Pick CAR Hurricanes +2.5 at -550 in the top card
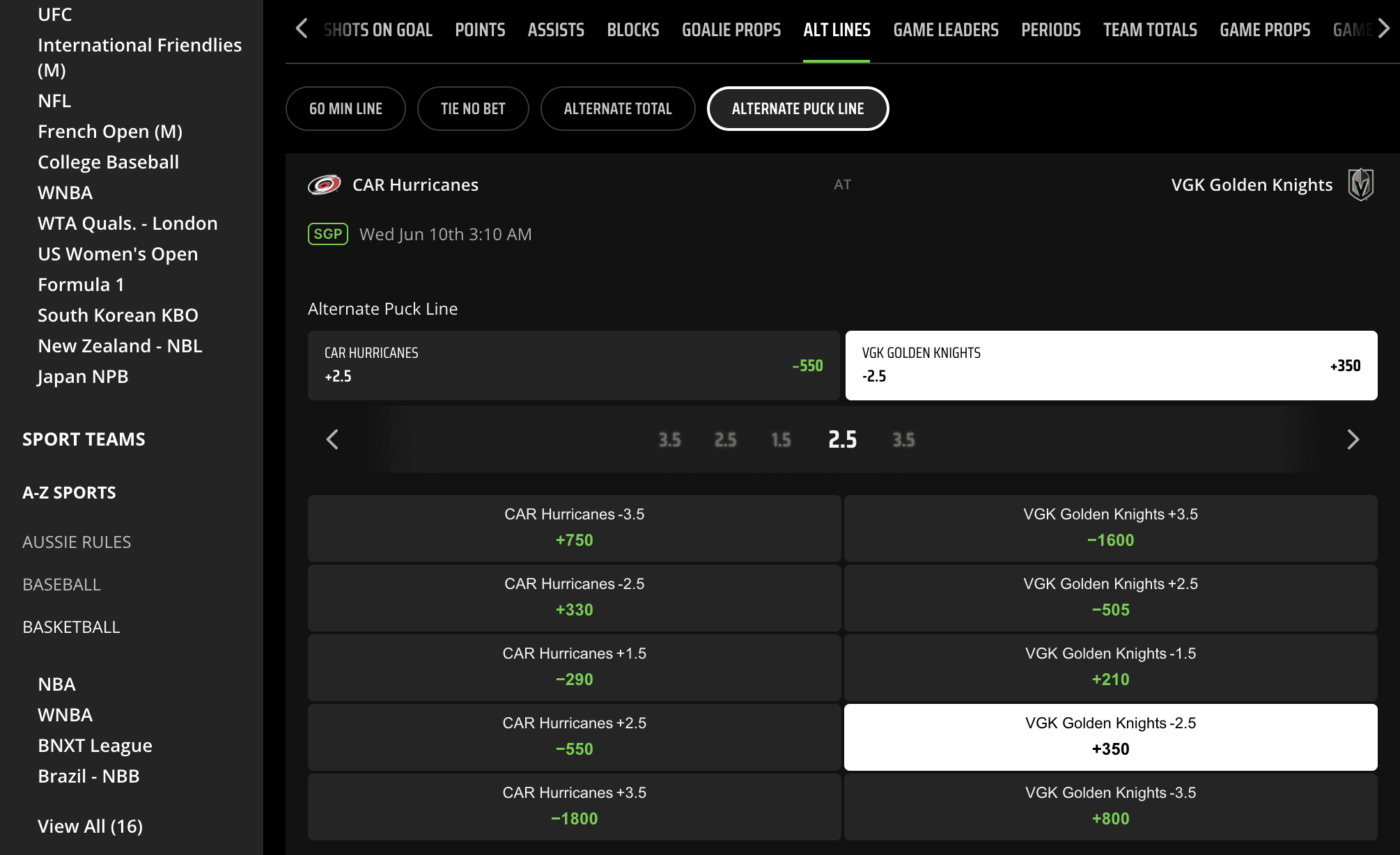The height and width of the screenshot is (855, 1400). pyautogui.click(x=574, y=366)
